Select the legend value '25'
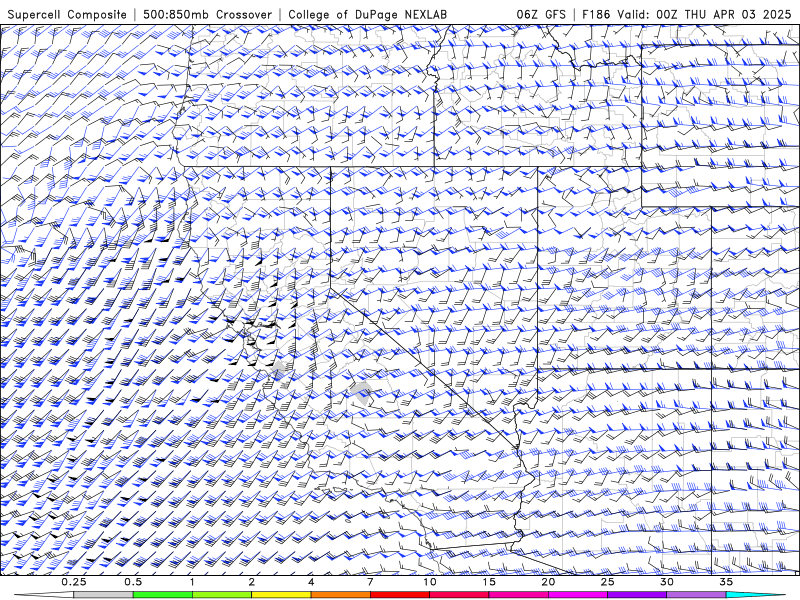This screenshot has height=600, width=800. (607, 582)
